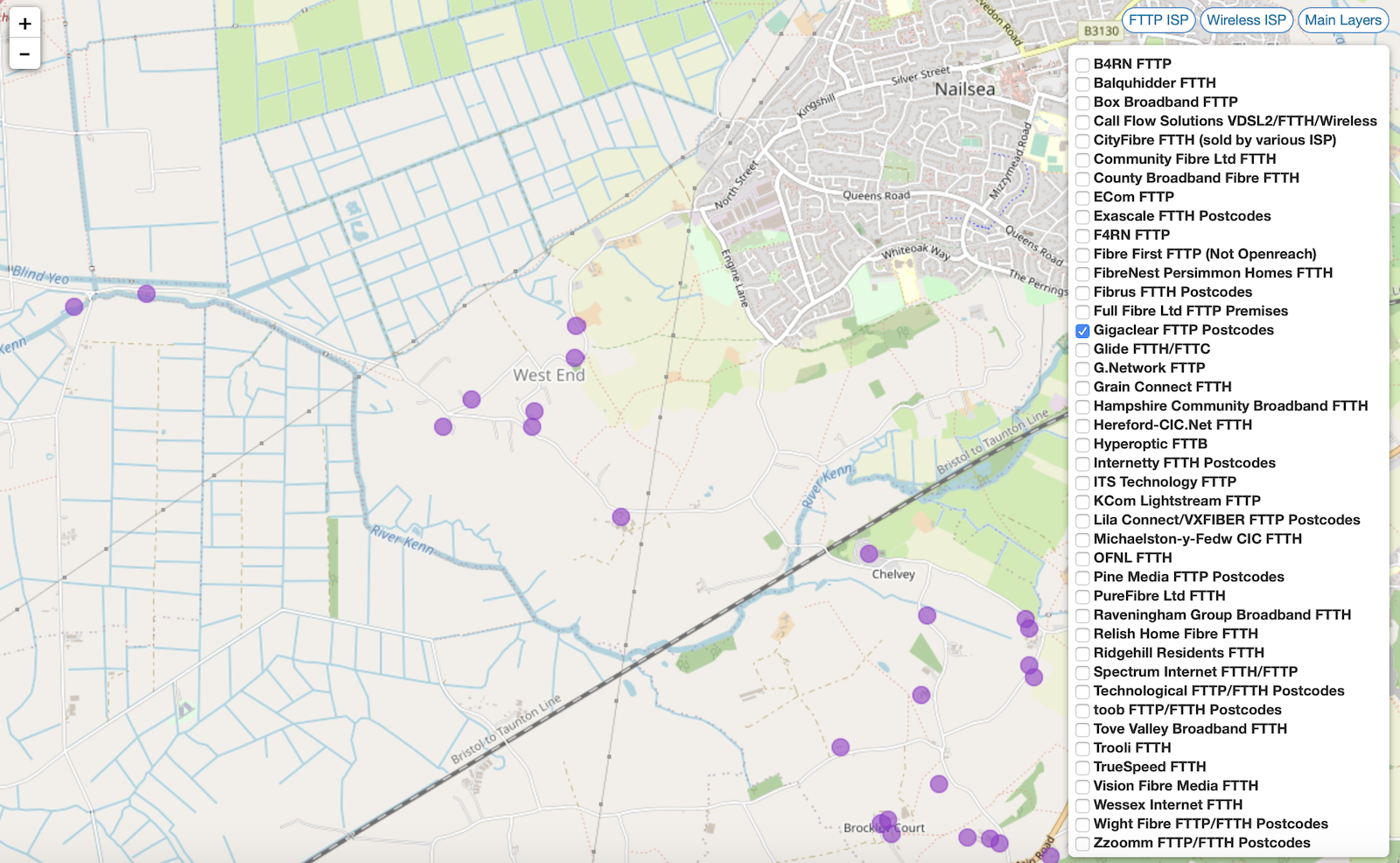Enable CityFibre FTTH layer checkbox
This screenshot has height=863, width=1400.
pyautogui.click(x=1082, y=141)
